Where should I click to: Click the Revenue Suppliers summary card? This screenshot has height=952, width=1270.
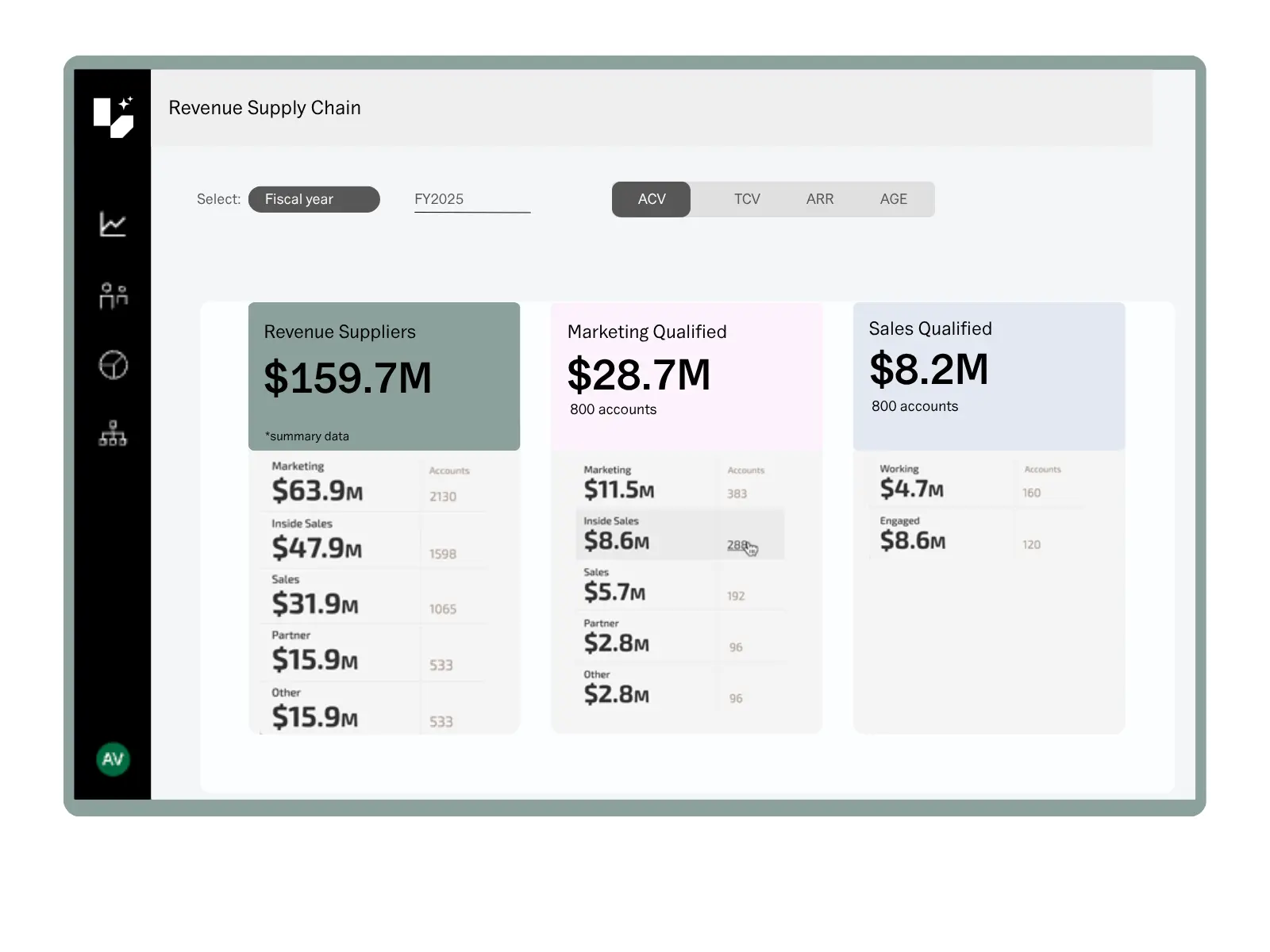click(383, 376)
